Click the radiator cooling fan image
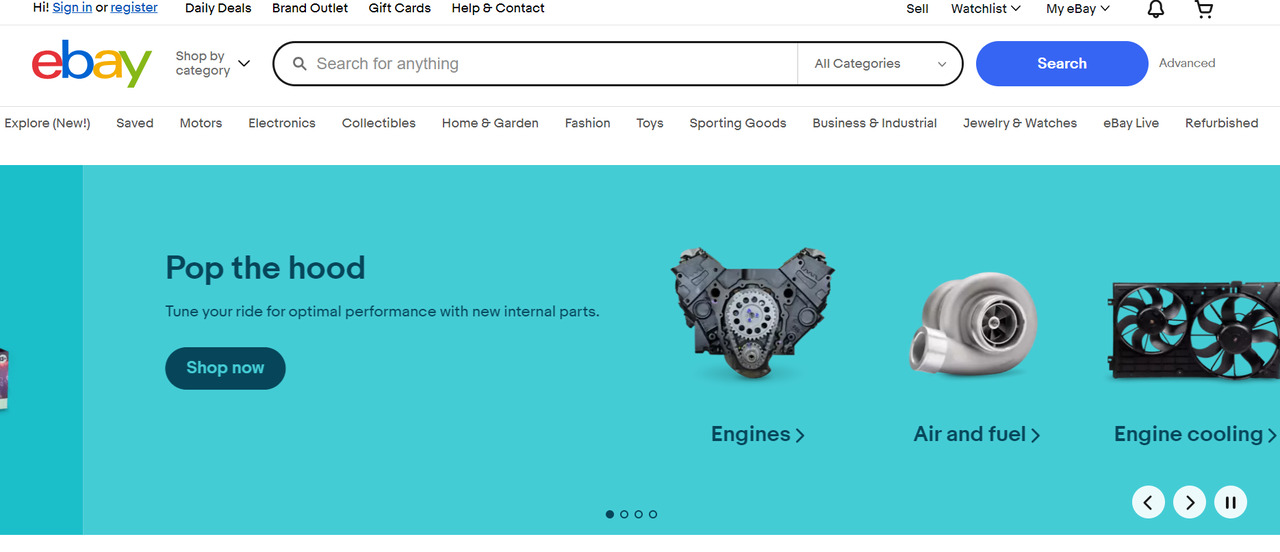1280x552 pixels. (1195, 330)
